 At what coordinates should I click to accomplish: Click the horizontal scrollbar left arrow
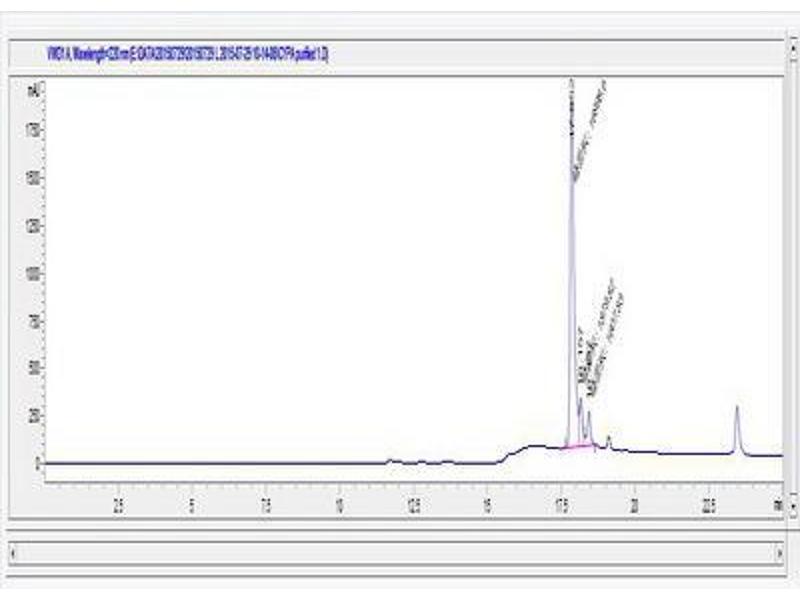pyautogui.click(x=13, y=552)
